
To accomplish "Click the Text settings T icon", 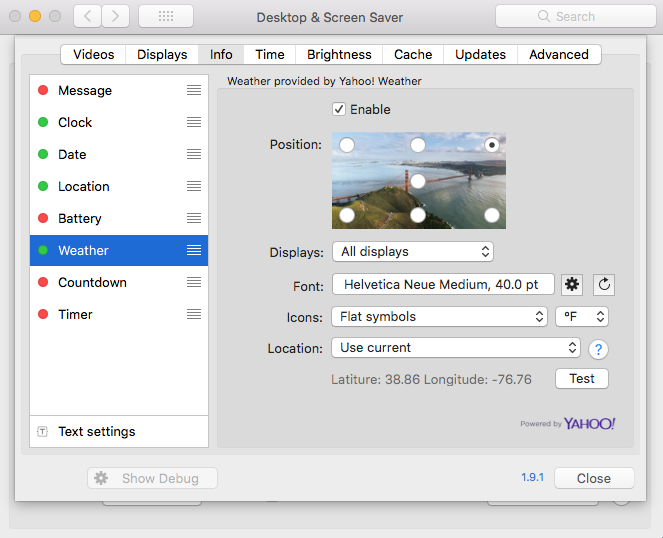I will 42,431.
